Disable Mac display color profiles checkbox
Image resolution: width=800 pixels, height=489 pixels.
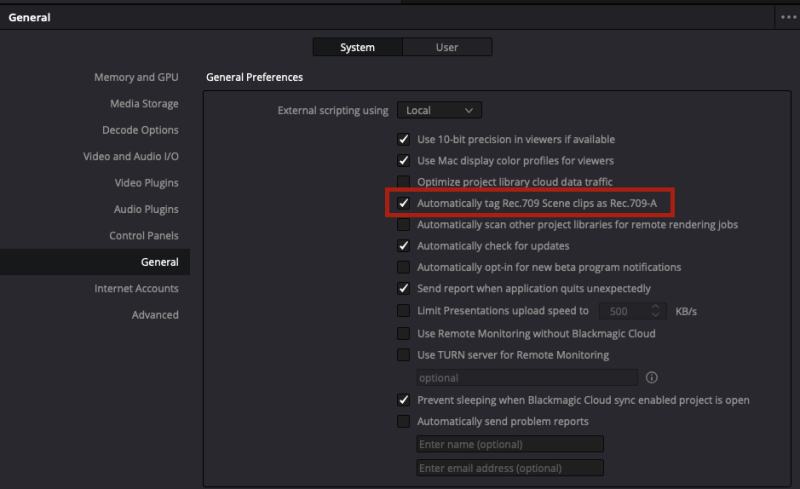(404, 161)
